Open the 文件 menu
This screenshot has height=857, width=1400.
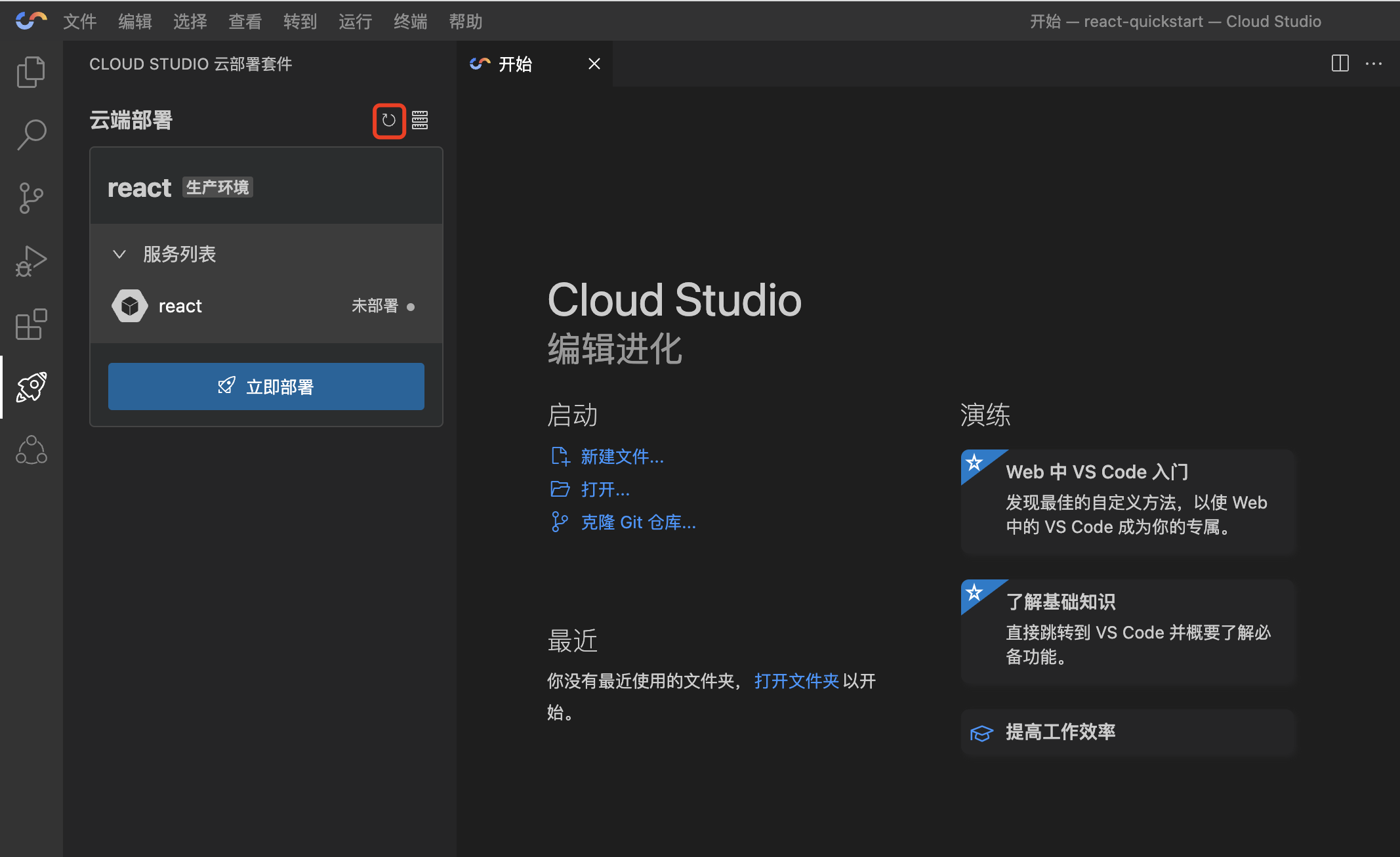(80, 22)
